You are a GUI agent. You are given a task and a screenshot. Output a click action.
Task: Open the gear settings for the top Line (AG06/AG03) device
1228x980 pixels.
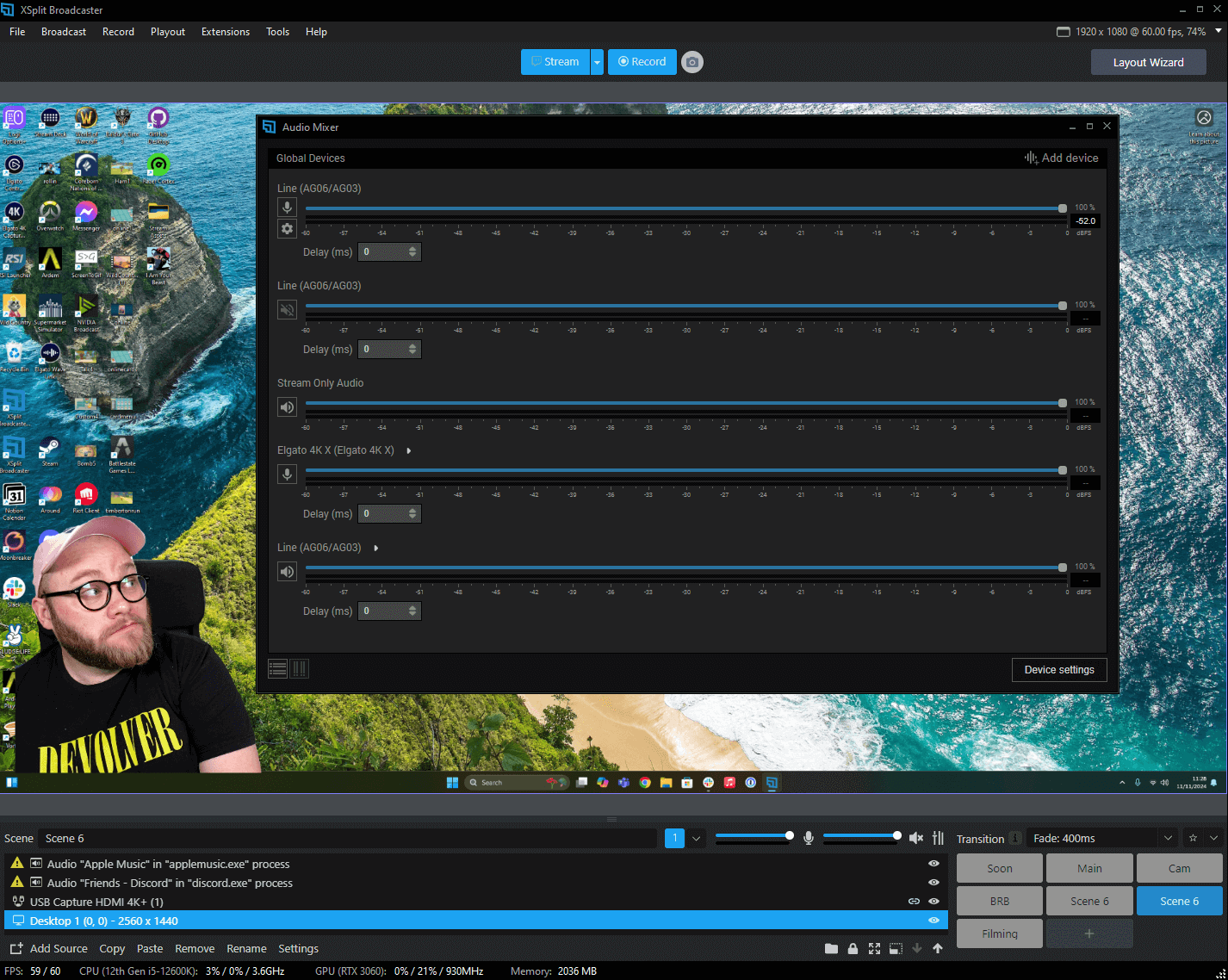click(x=288, y=229)
